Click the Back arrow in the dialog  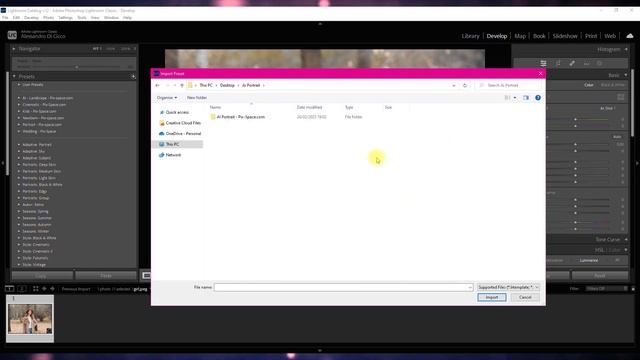click(158, 85)
